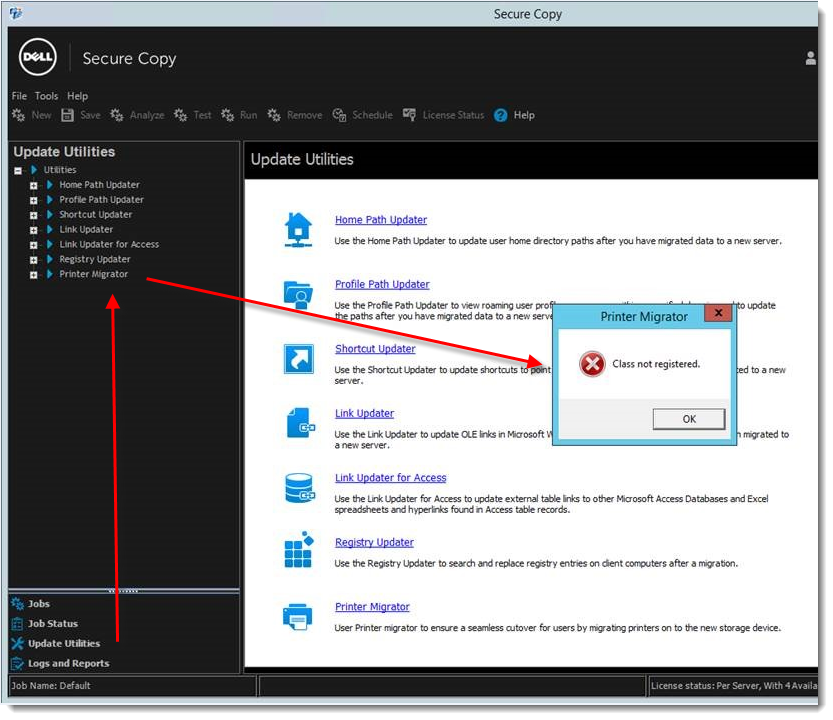
Task: Open the Logs and Reports pane
Action: coord(68,663)
